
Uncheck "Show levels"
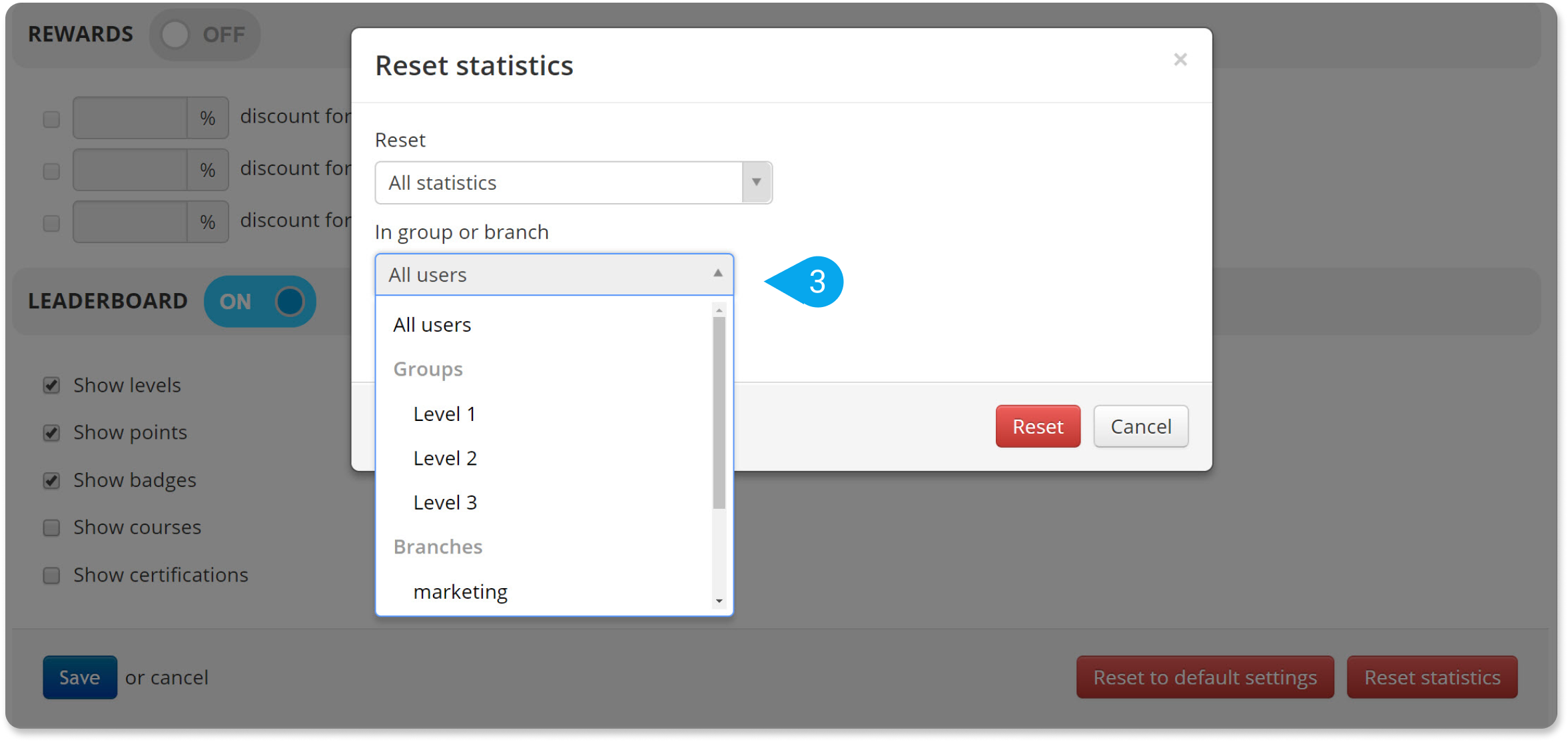pyautogui.click(x=51, y=384)
